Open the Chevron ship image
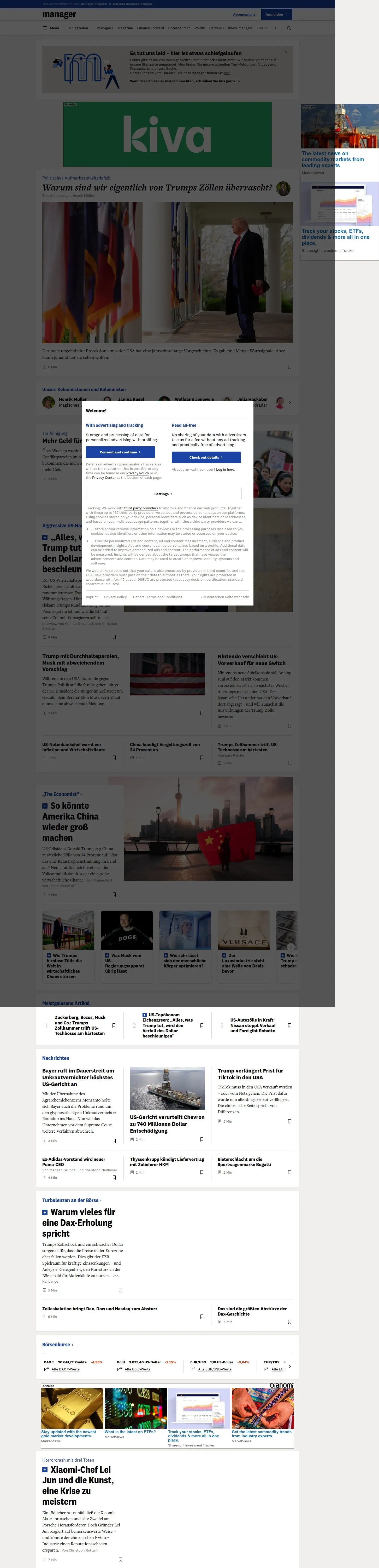This screenshot has height=1568, width=379. pos(167,1088)
